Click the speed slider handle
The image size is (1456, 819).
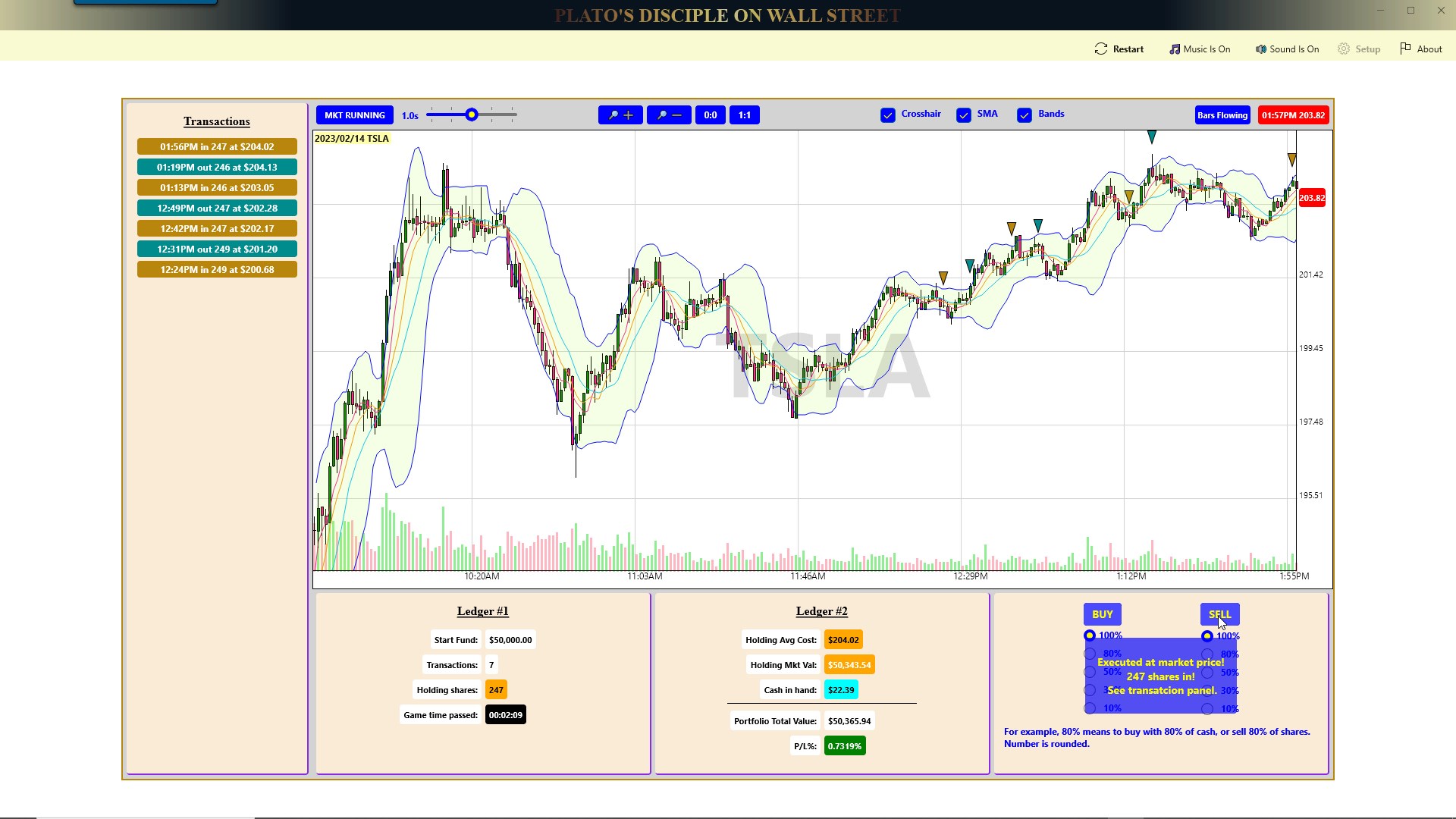tap(472, 115)
